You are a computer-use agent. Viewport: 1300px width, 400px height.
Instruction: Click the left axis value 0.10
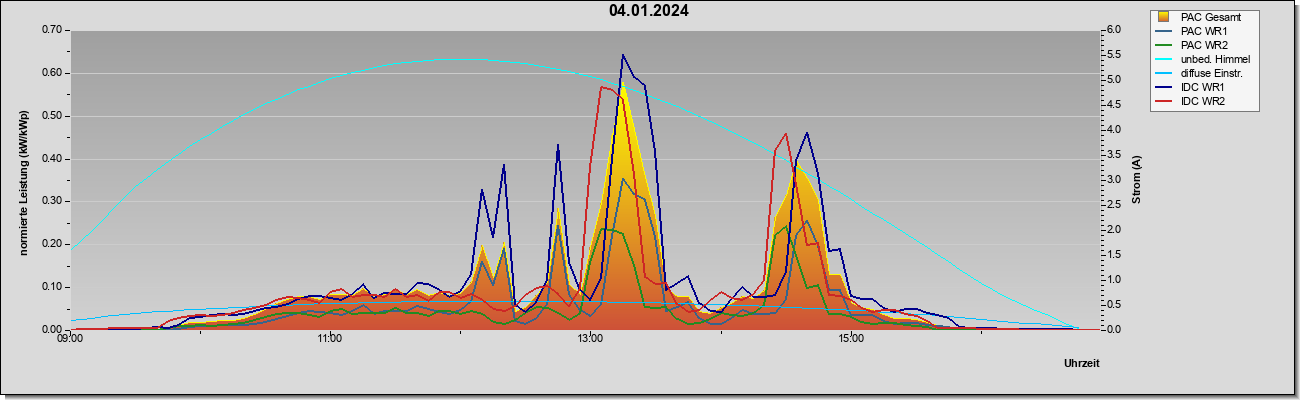[52, 287]
